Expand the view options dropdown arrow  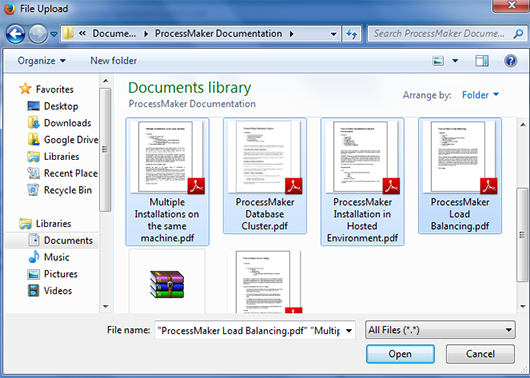coord(455,61)
